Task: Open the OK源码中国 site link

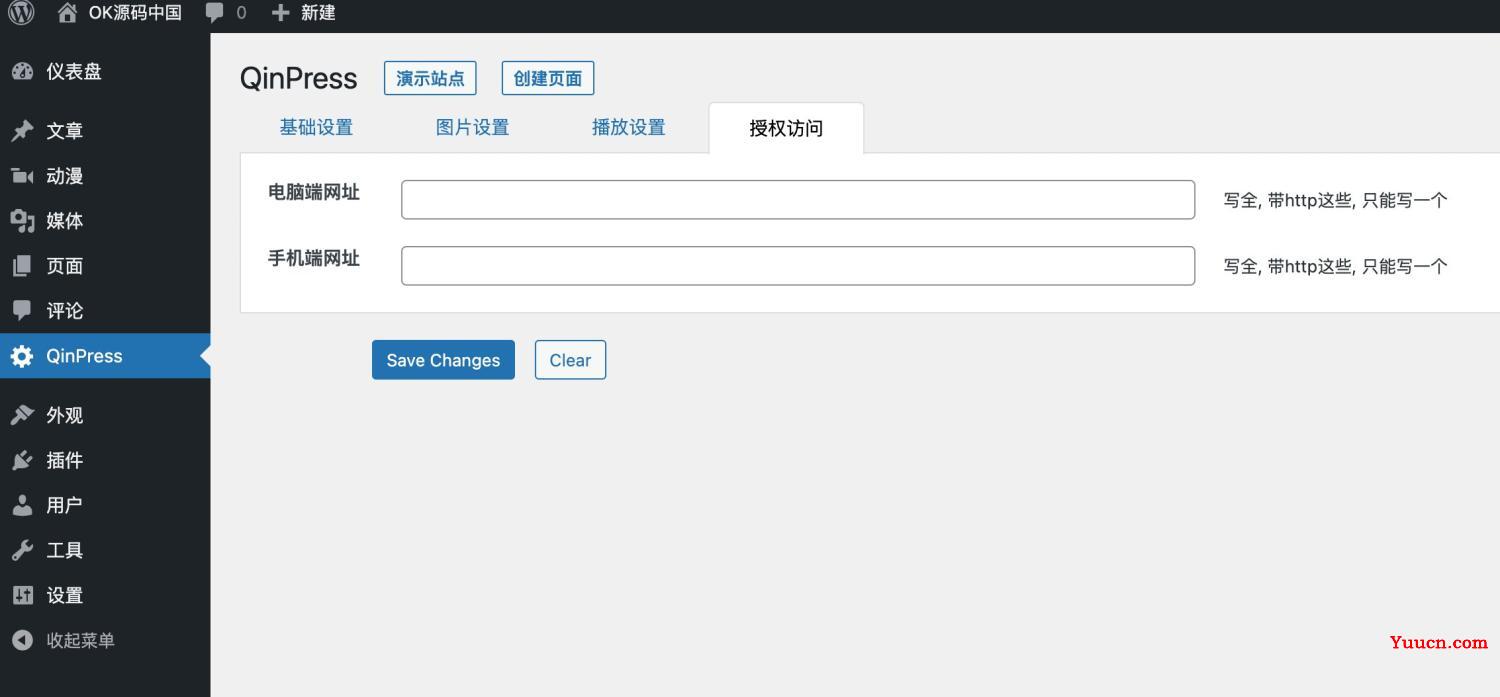Action: click(134, 13)
